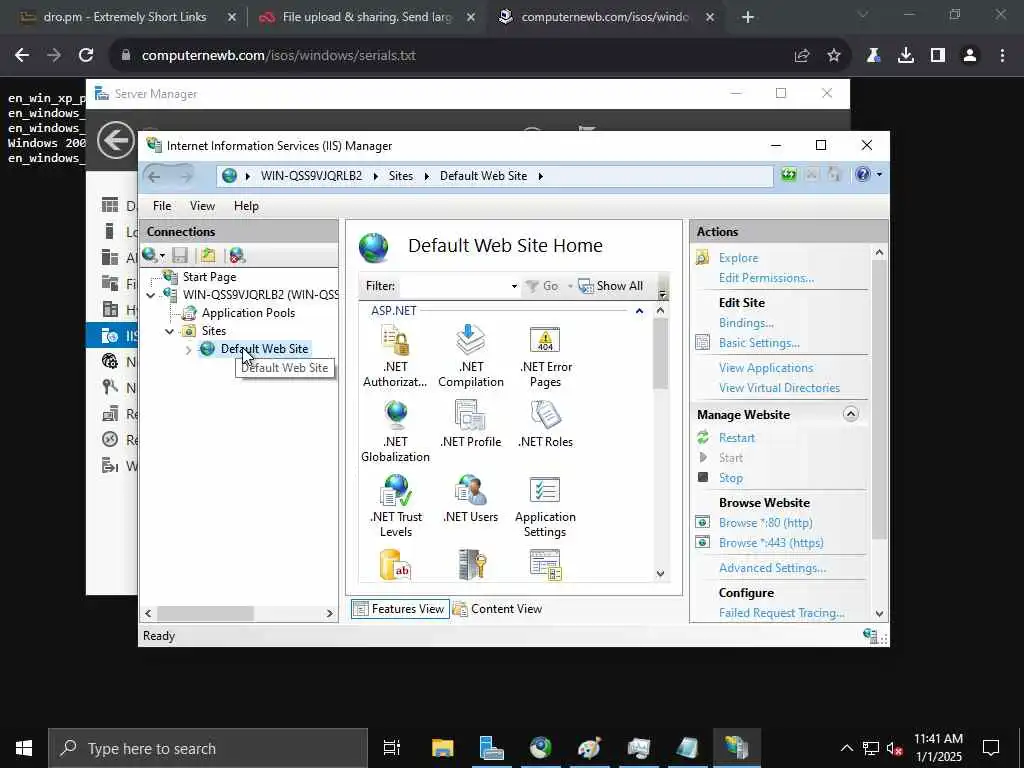Screen dimensions: 1024x768
Task: Open the View menu in IIS Manager
Action: 202,206
